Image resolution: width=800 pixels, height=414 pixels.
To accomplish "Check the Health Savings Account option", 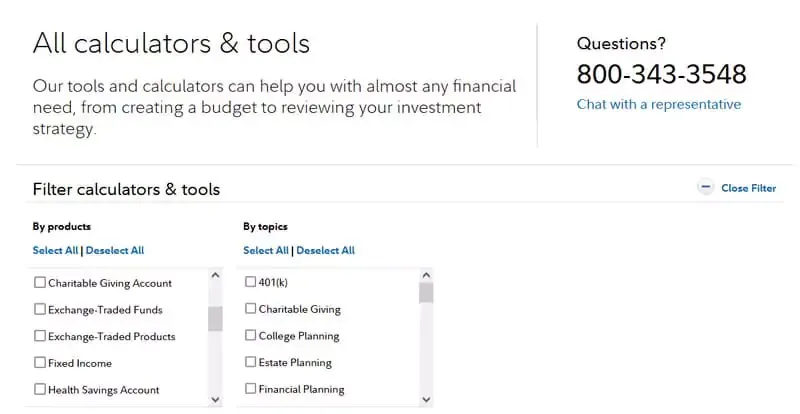I will 40,389.
